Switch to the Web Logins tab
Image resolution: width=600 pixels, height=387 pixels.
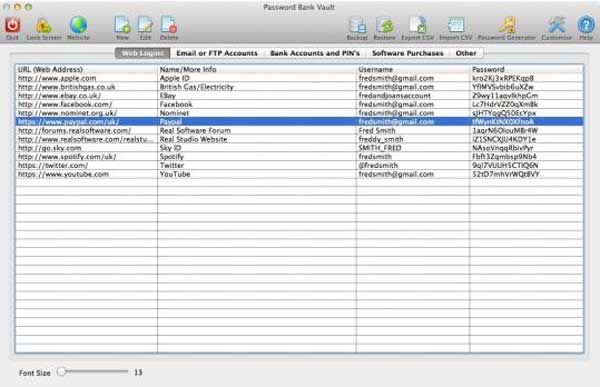pyautogui.click(x=143, y=53)
